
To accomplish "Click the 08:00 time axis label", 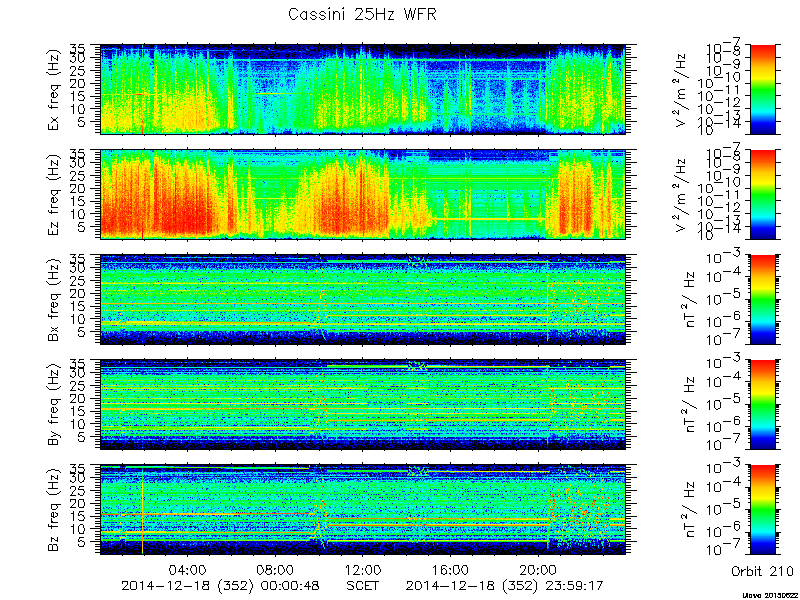I will point(276,569).
